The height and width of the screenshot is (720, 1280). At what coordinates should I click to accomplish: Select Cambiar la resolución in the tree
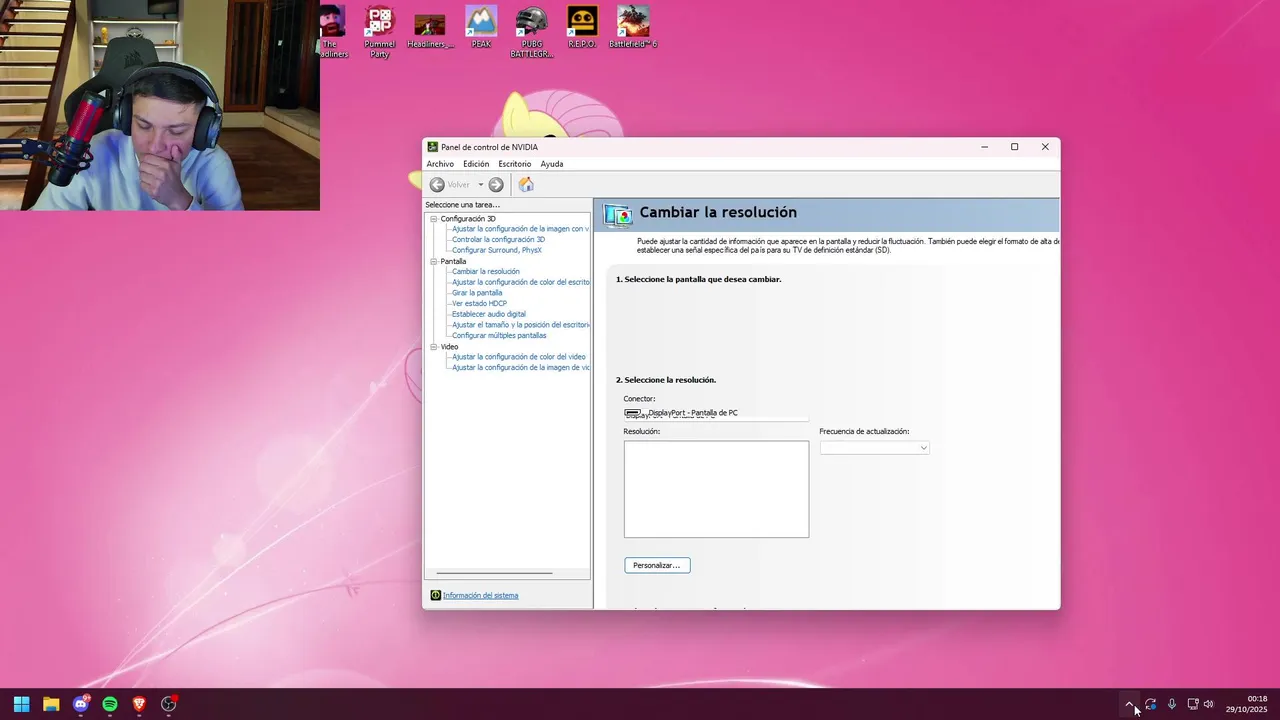click(486, 272)
